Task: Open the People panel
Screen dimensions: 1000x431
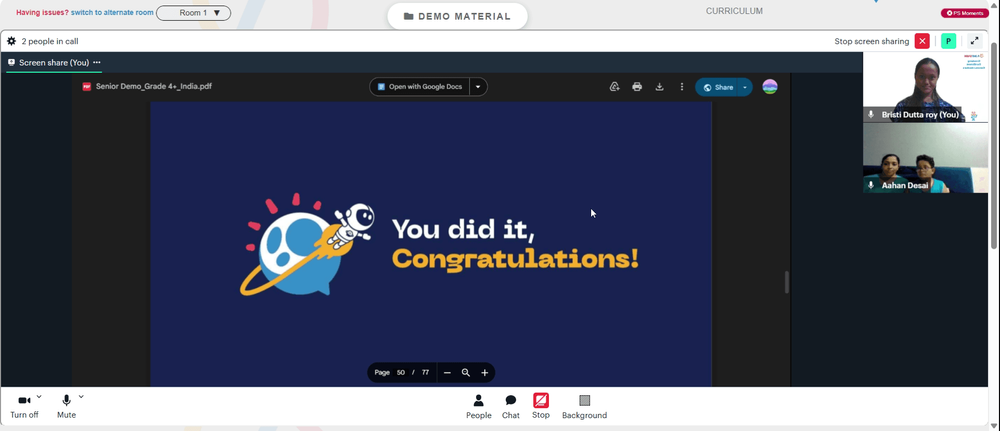Action: pos(478,407)
